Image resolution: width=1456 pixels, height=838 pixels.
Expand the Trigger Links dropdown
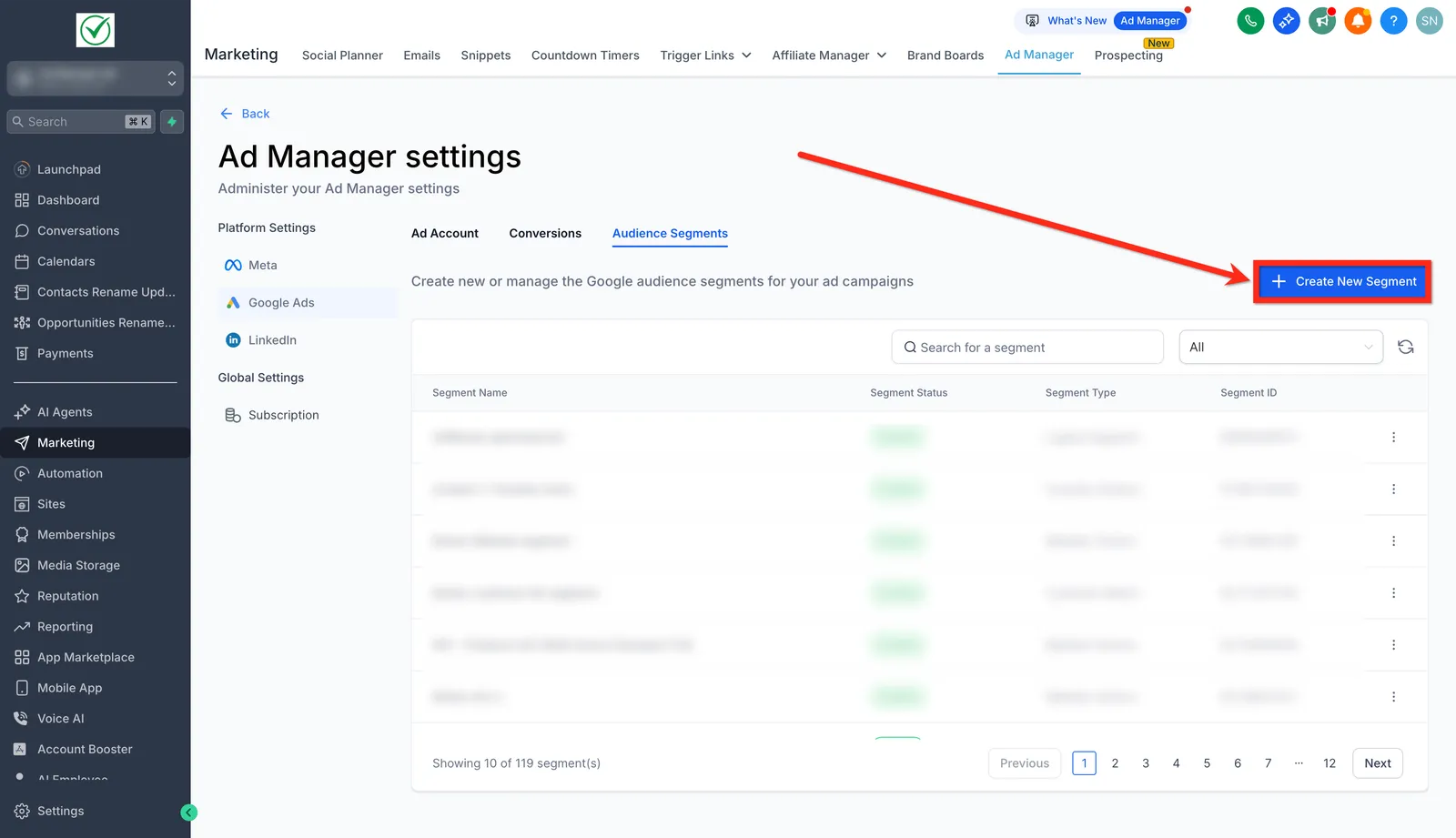click(x=705, y=56)
